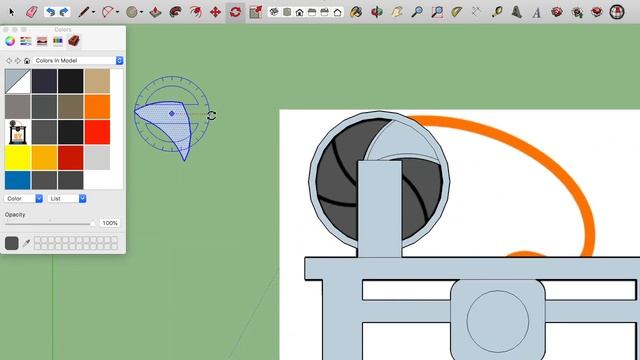Select the Paint Bucket tool
The height and width of the screenshot is (360, 640).
pos(356,12)
